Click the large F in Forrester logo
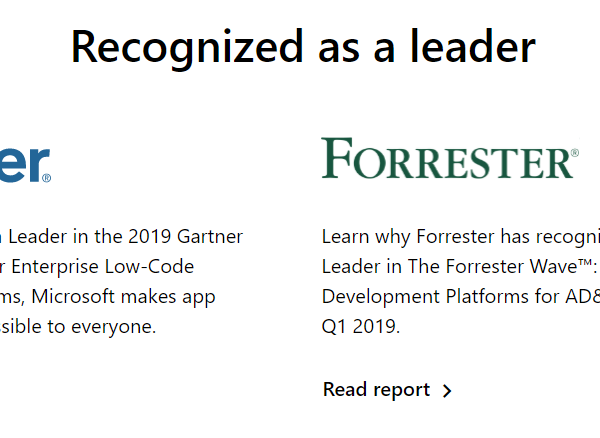The height and width of the screenshot is (438, 600). pos(337,158)
